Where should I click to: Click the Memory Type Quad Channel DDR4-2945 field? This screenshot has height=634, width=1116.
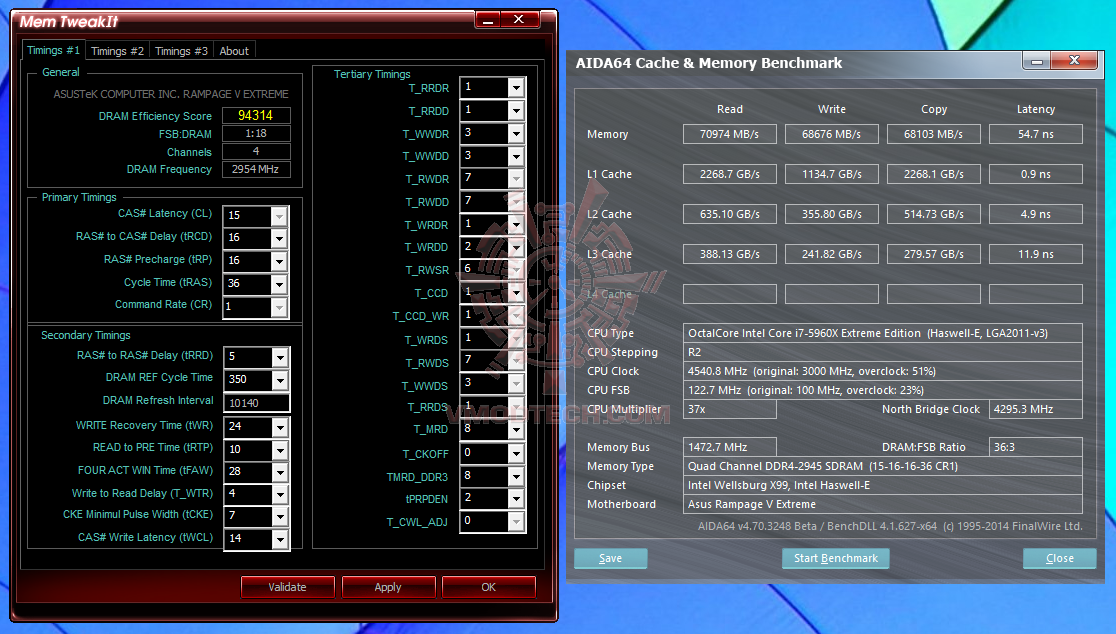point(883,466)
